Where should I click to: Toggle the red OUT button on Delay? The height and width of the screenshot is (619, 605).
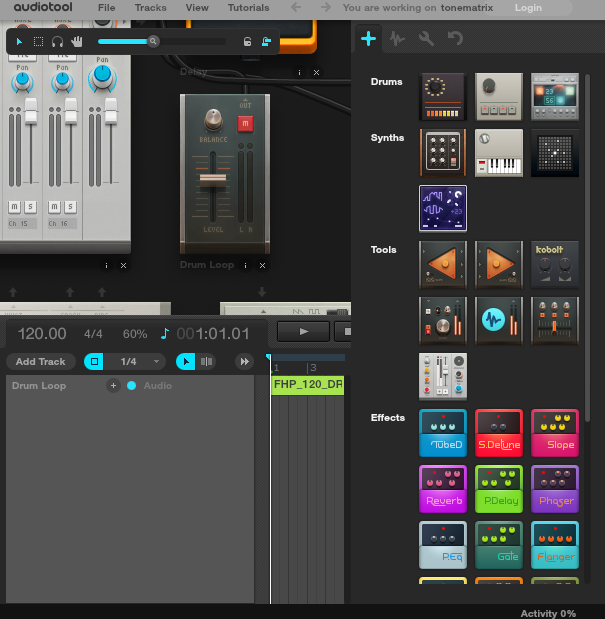coord(245,123)
